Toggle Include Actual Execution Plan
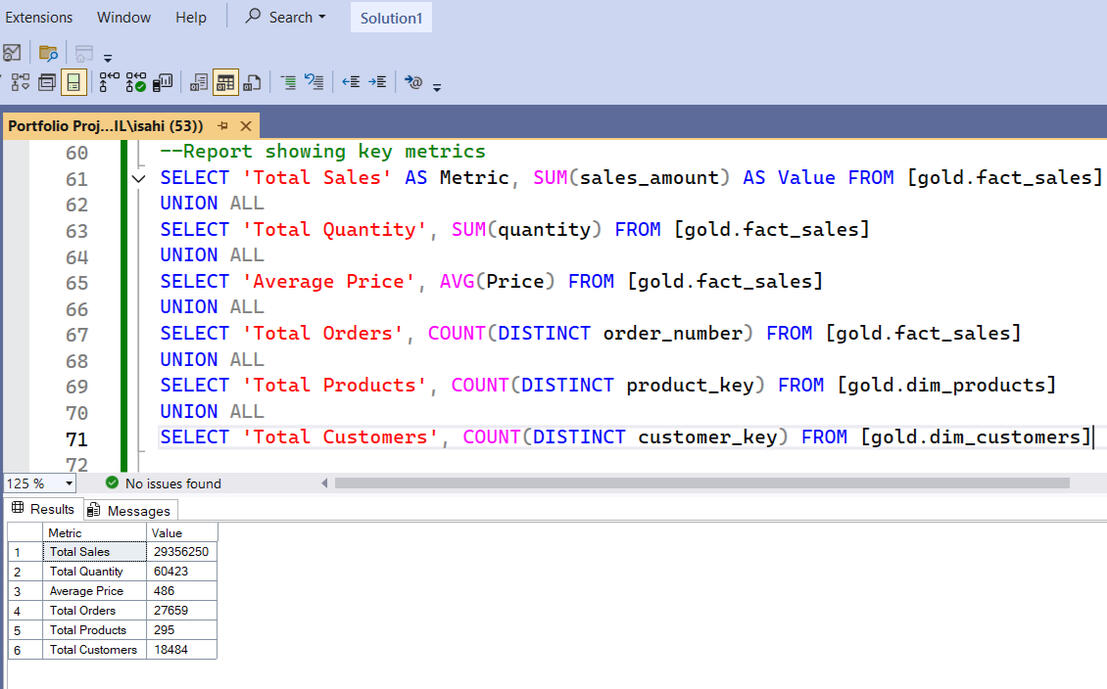The image size is (1107, 689). tap(109, 83)
